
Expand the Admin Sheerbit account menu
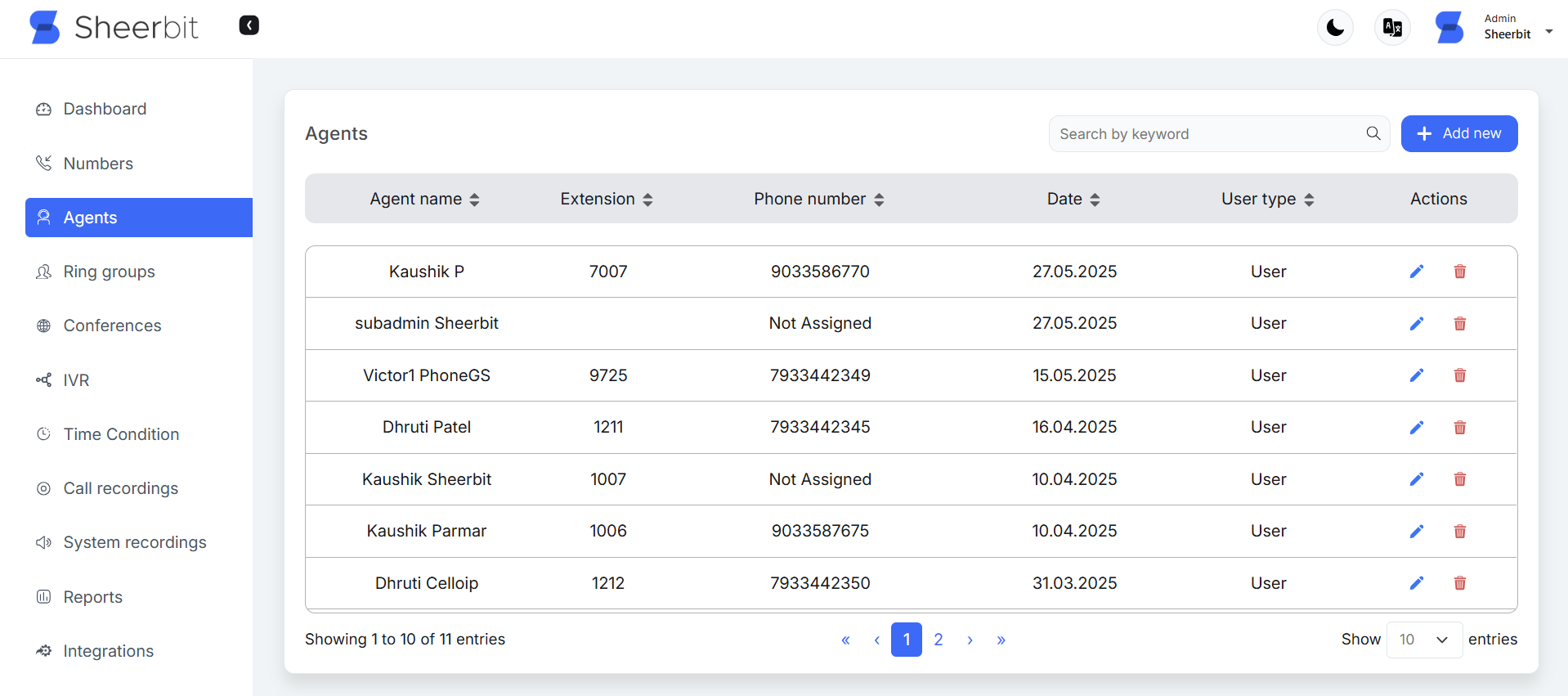(x=1548, y=33)
